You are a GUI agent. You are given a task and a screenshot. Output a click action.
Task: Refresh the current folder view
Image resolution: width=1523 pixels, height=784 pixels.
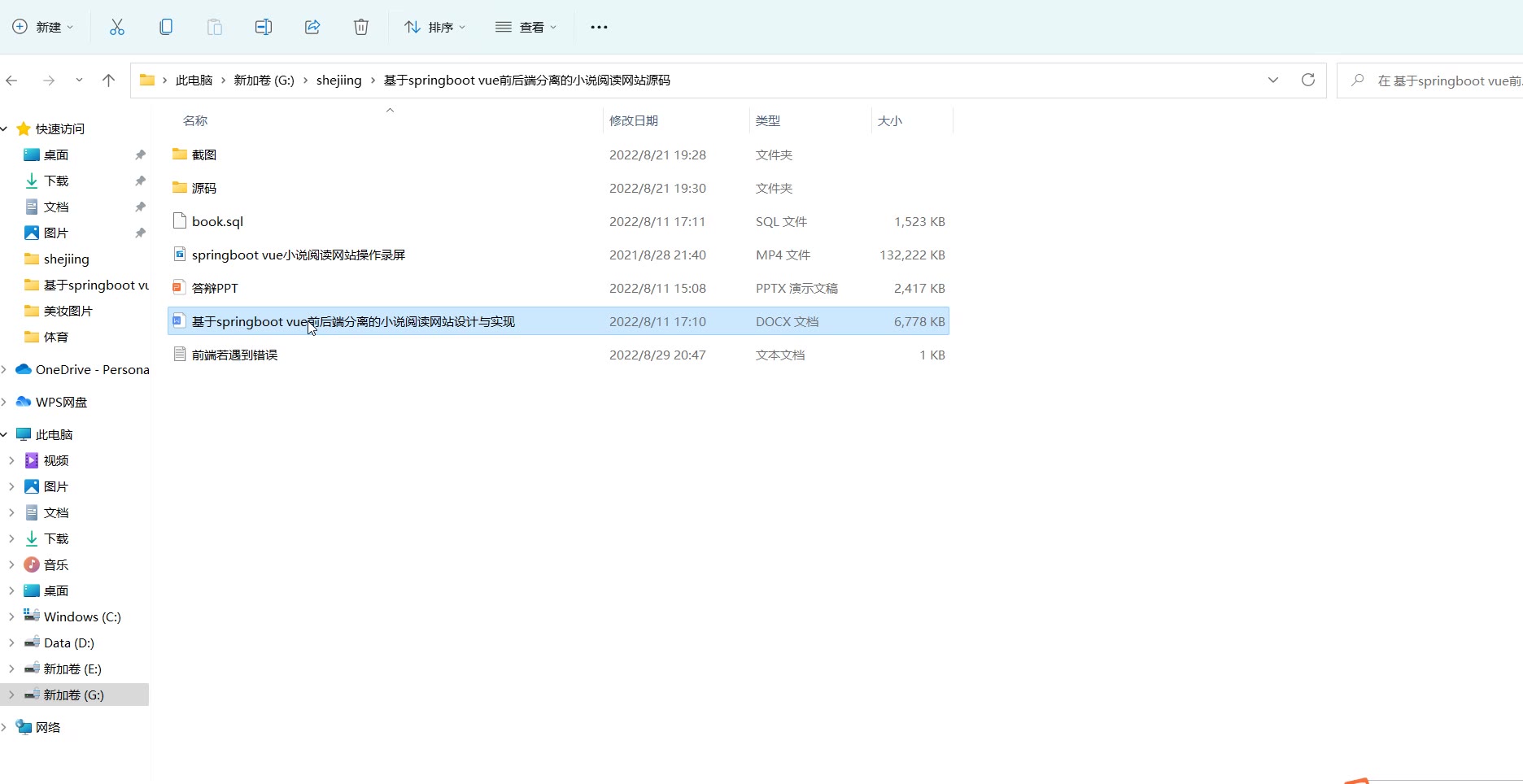coord(1308,80)
